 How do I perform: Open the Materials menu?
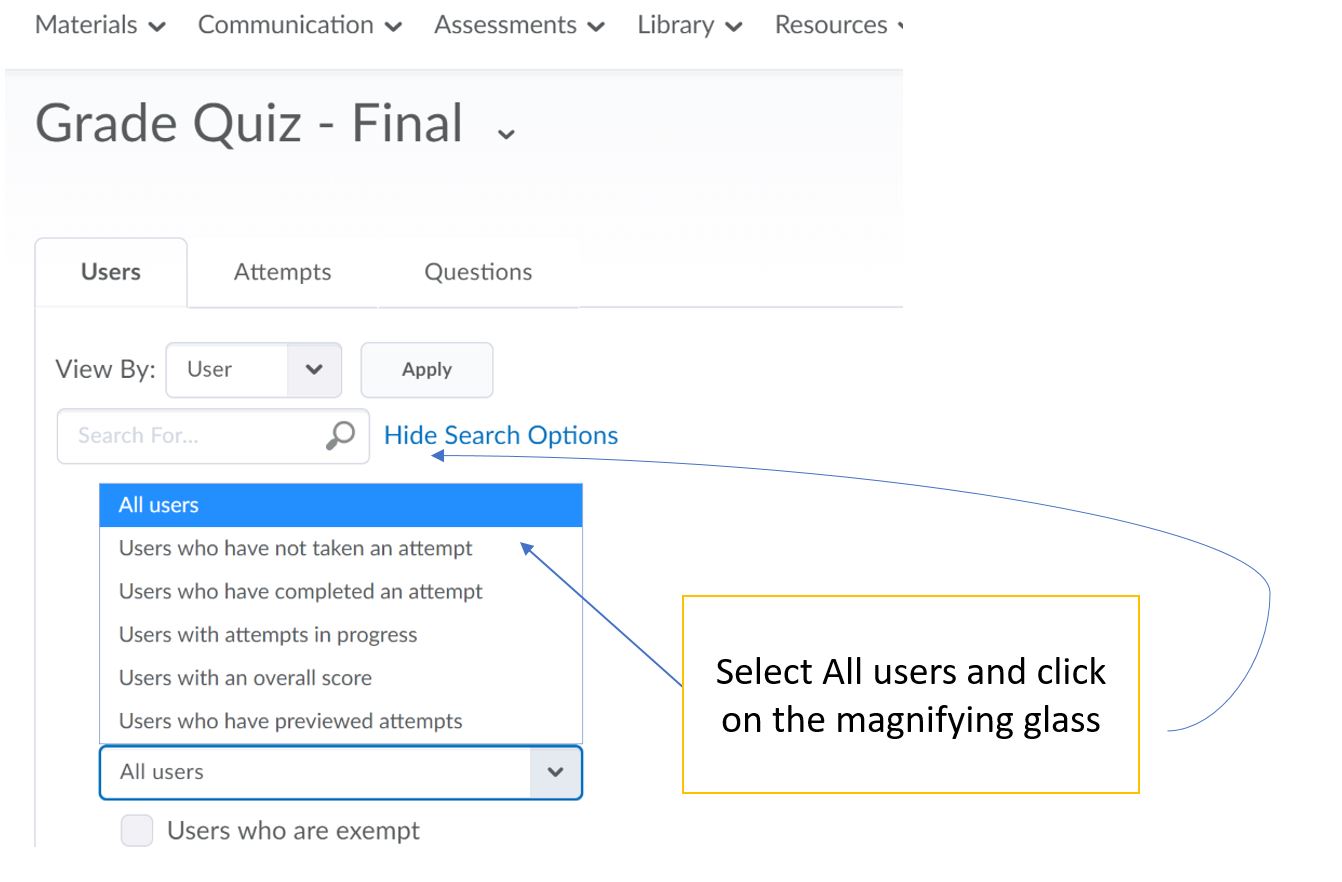(x=101, y=26)
